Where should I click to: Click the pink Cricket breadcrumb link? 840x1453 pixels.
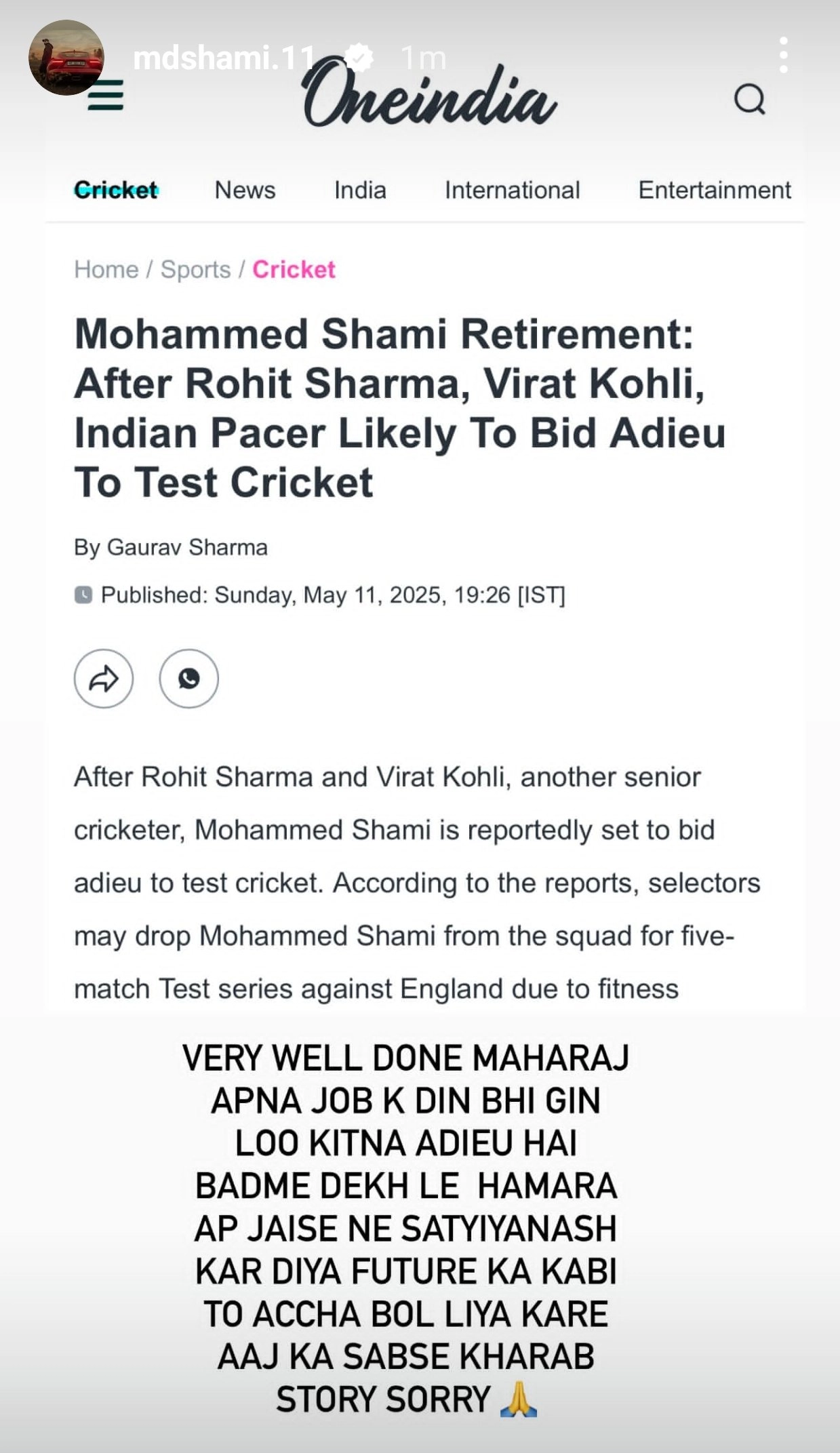(294, 269)
